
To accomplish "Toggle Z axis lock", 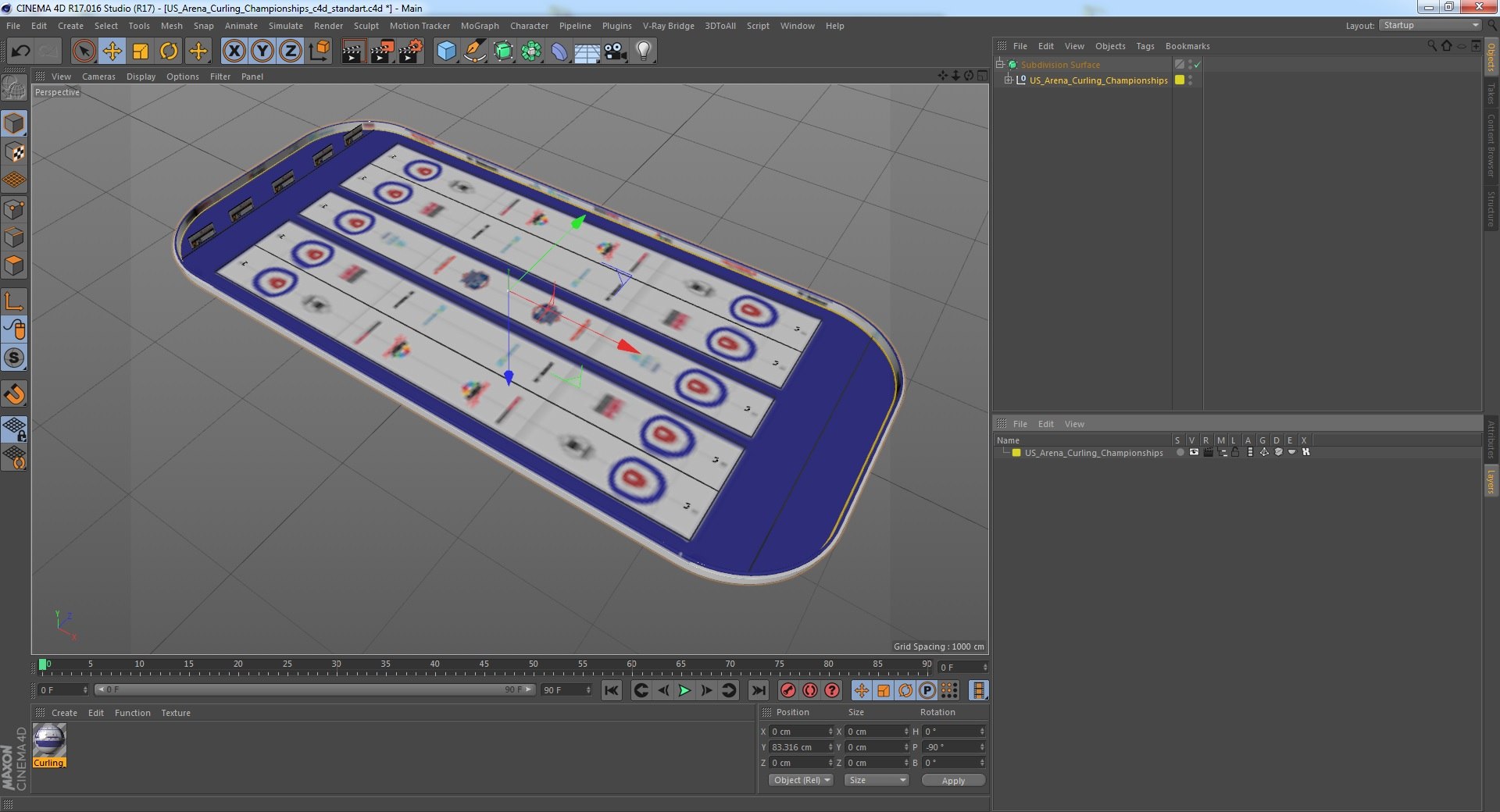I will tap(291, 52).
